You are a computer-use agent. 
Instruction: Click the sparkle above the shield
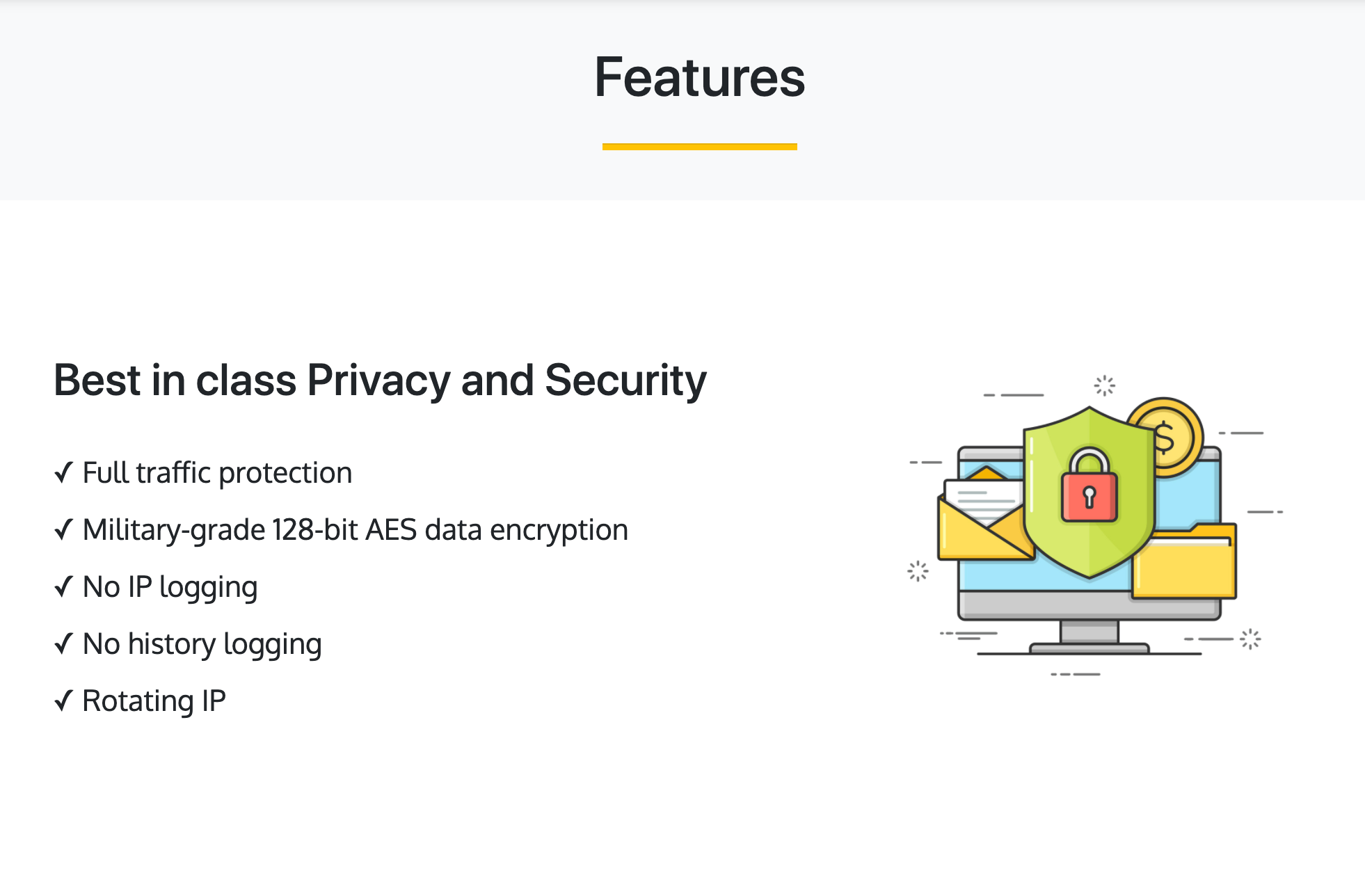(x=1104, y=385)
